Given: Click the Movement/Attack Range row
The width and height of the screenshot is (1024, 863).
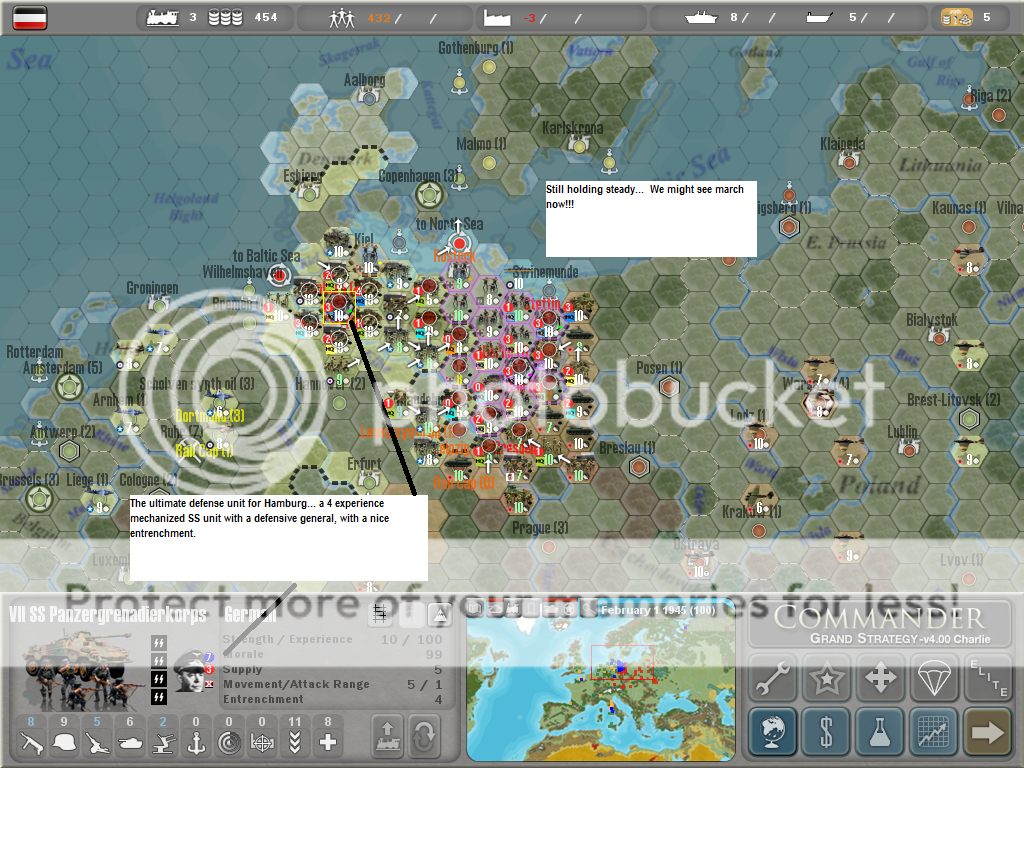Looking at the screenshot, I should [x=333, y=684].
